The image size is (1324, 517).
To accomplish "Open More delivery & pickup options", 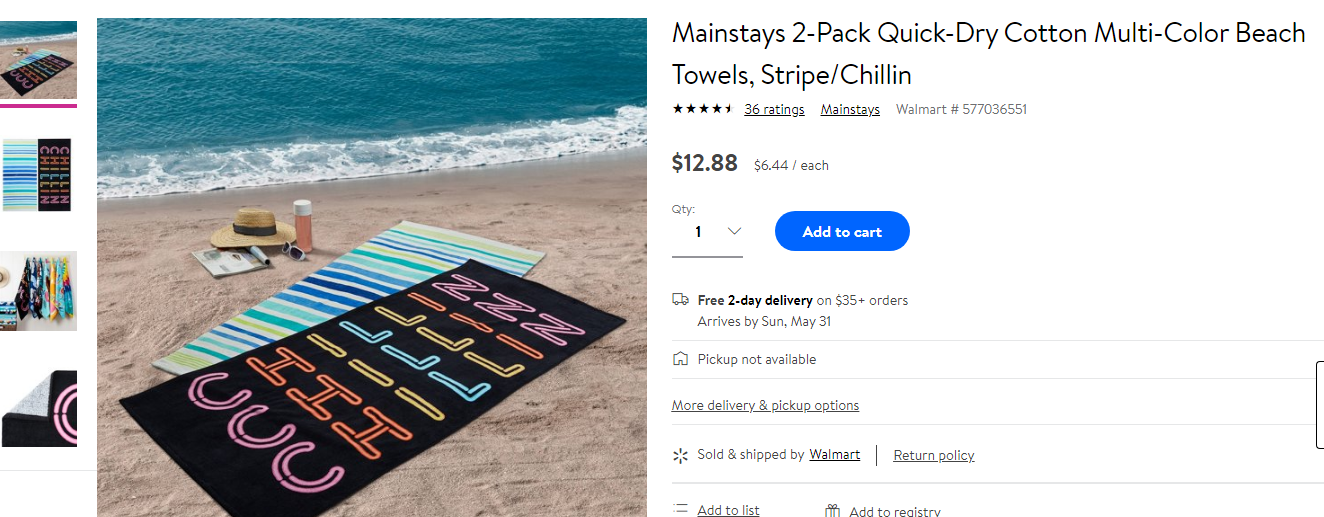I will pos(765,405).
